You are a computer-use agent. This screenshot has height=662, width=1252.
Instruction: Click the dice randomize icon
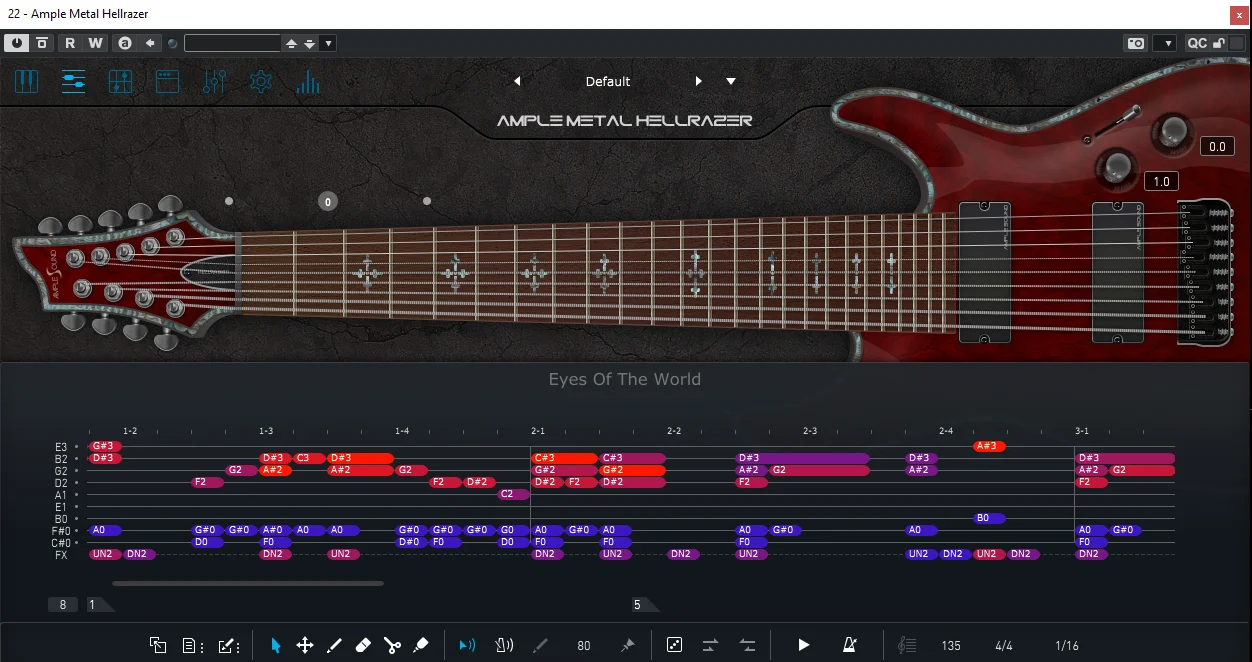coord(674,645)
